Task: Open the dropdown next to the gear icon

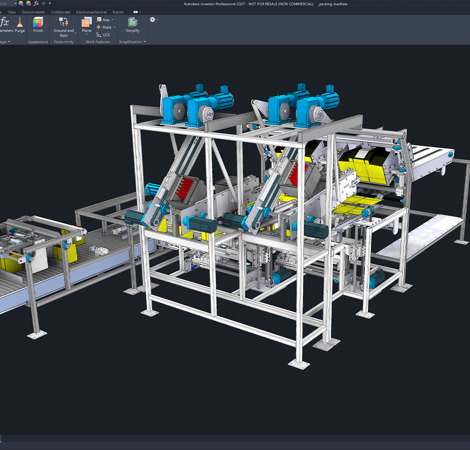Action: (x=157, y=20)
